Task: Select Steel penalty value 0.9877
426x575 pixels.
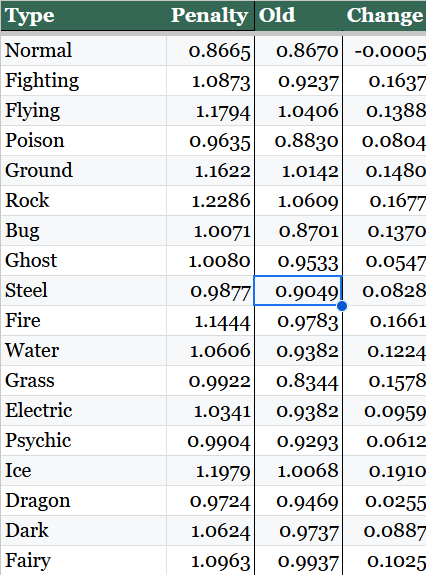Action: point(210,290)
